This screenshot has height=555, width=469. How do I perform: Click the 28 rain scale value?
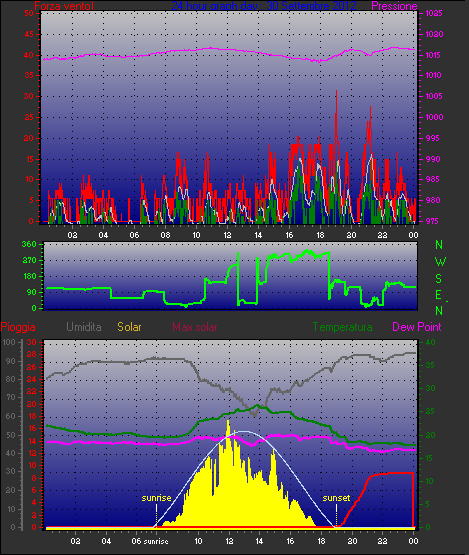coord(32,354)
